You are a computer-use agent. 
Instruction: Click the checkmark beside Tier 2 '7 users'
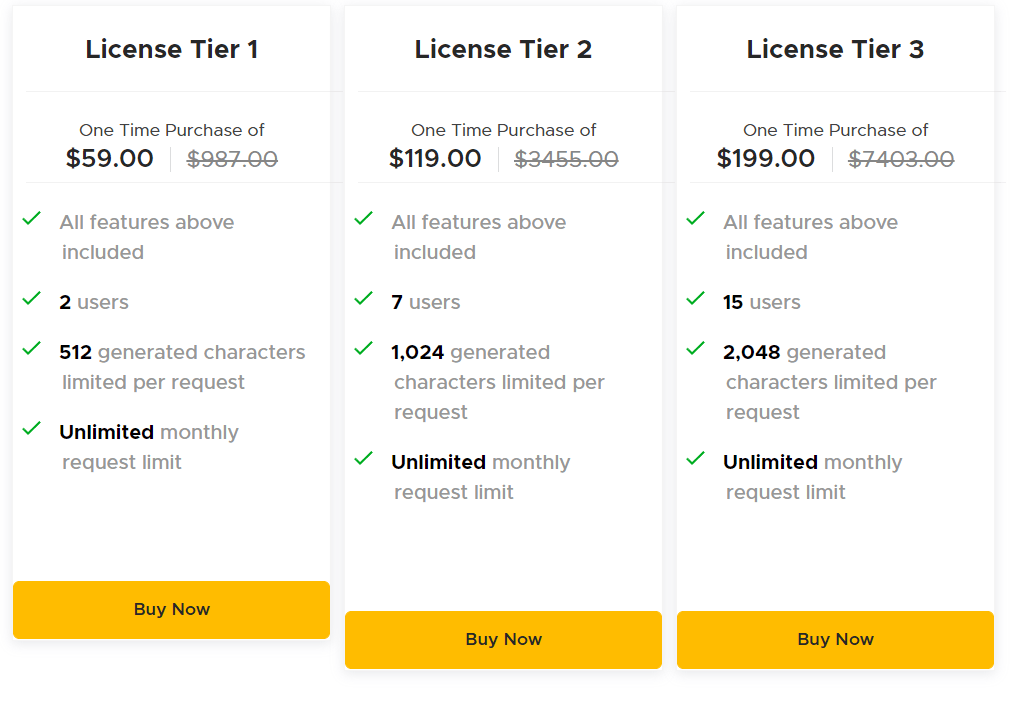point(364,298)
